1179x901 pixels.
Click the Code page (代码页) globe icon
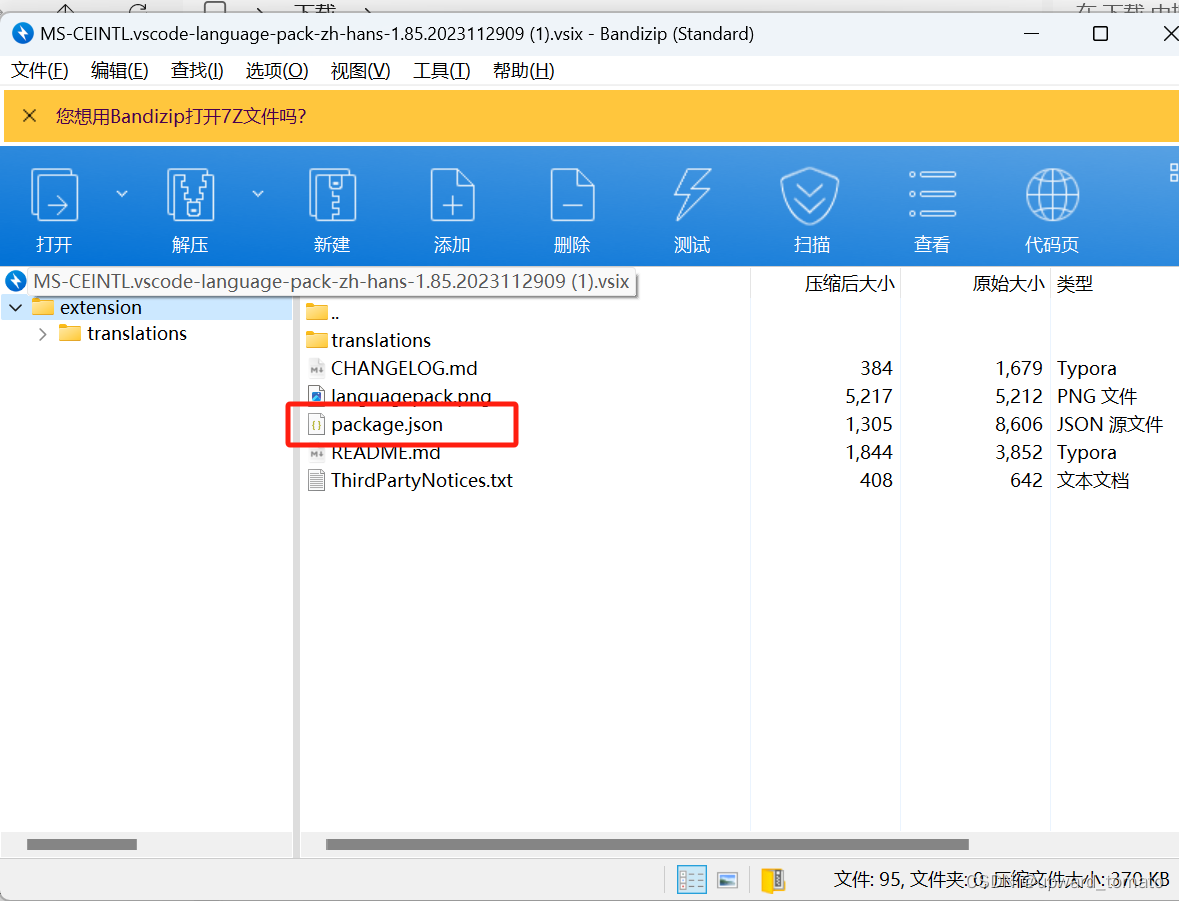coord(1052,195)
